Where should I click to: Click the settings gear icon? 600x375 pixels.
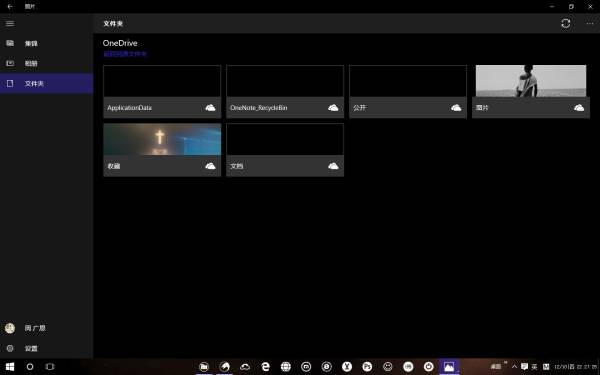(10, 348)
